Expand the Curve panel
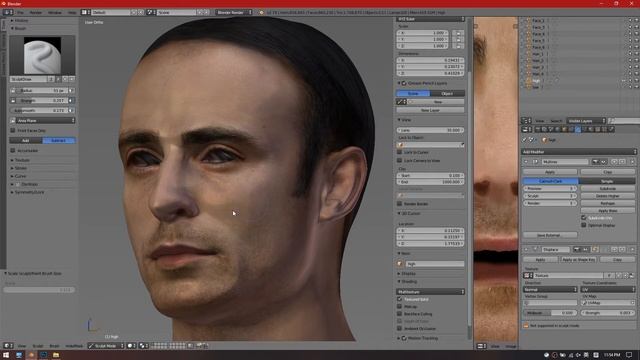The height and width of the screenshot is (360, 640). coord(20,176)
